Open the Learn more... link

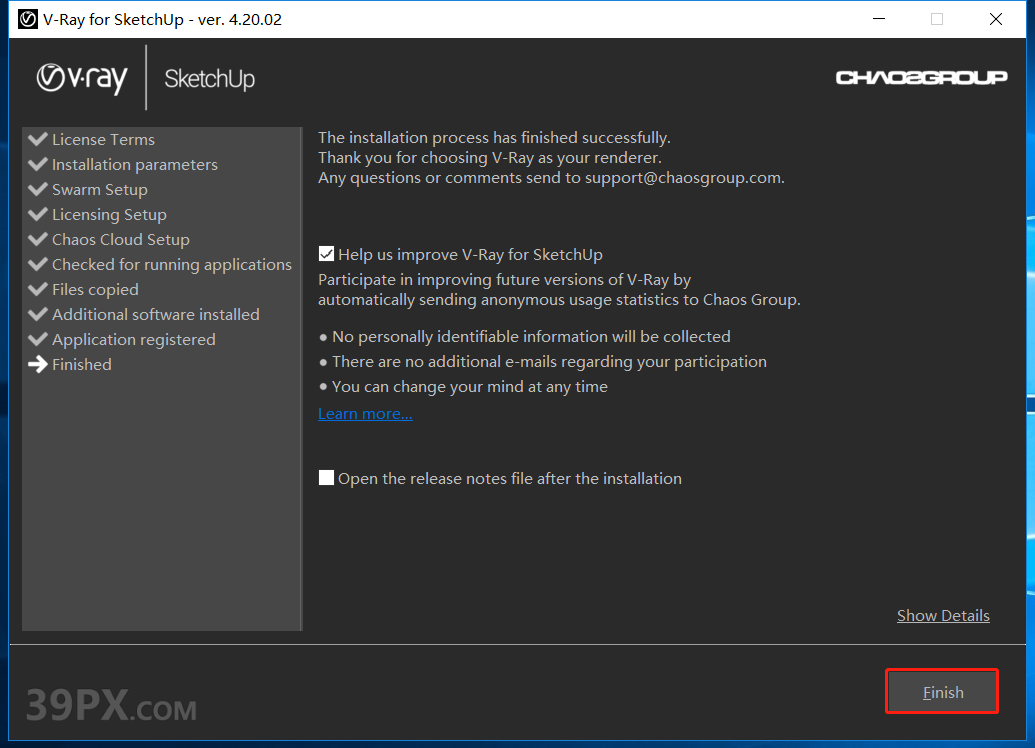[x=365, y=413]
